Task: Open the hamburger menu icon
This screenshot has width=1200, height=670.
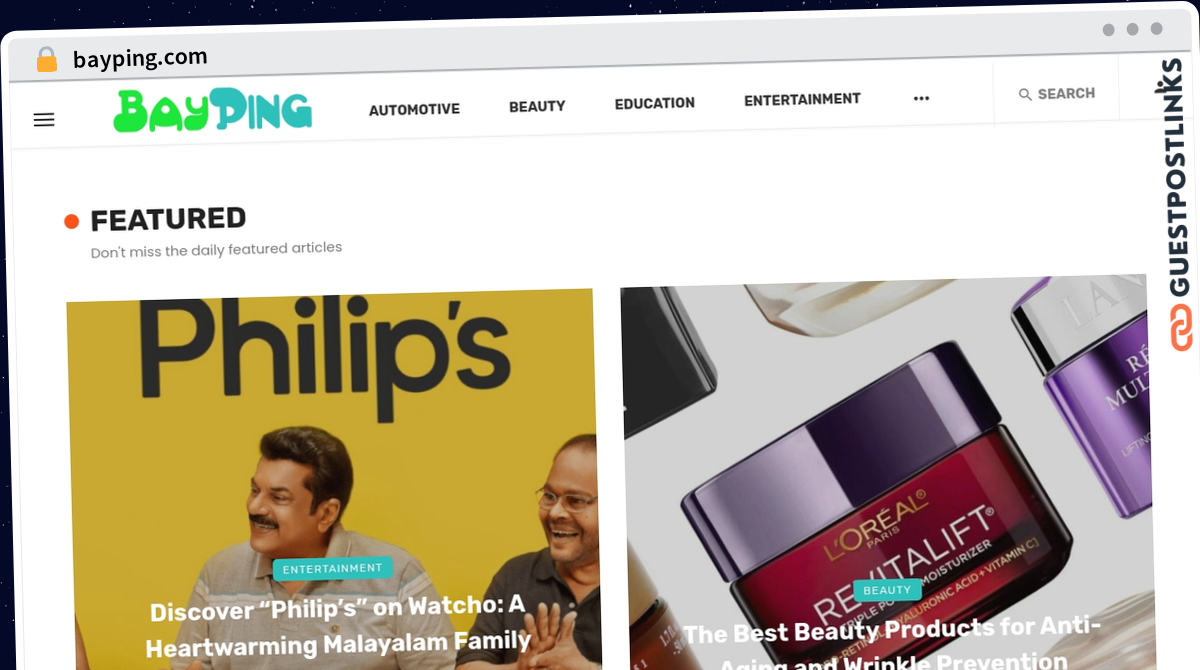Action: [x=44, y=120]
